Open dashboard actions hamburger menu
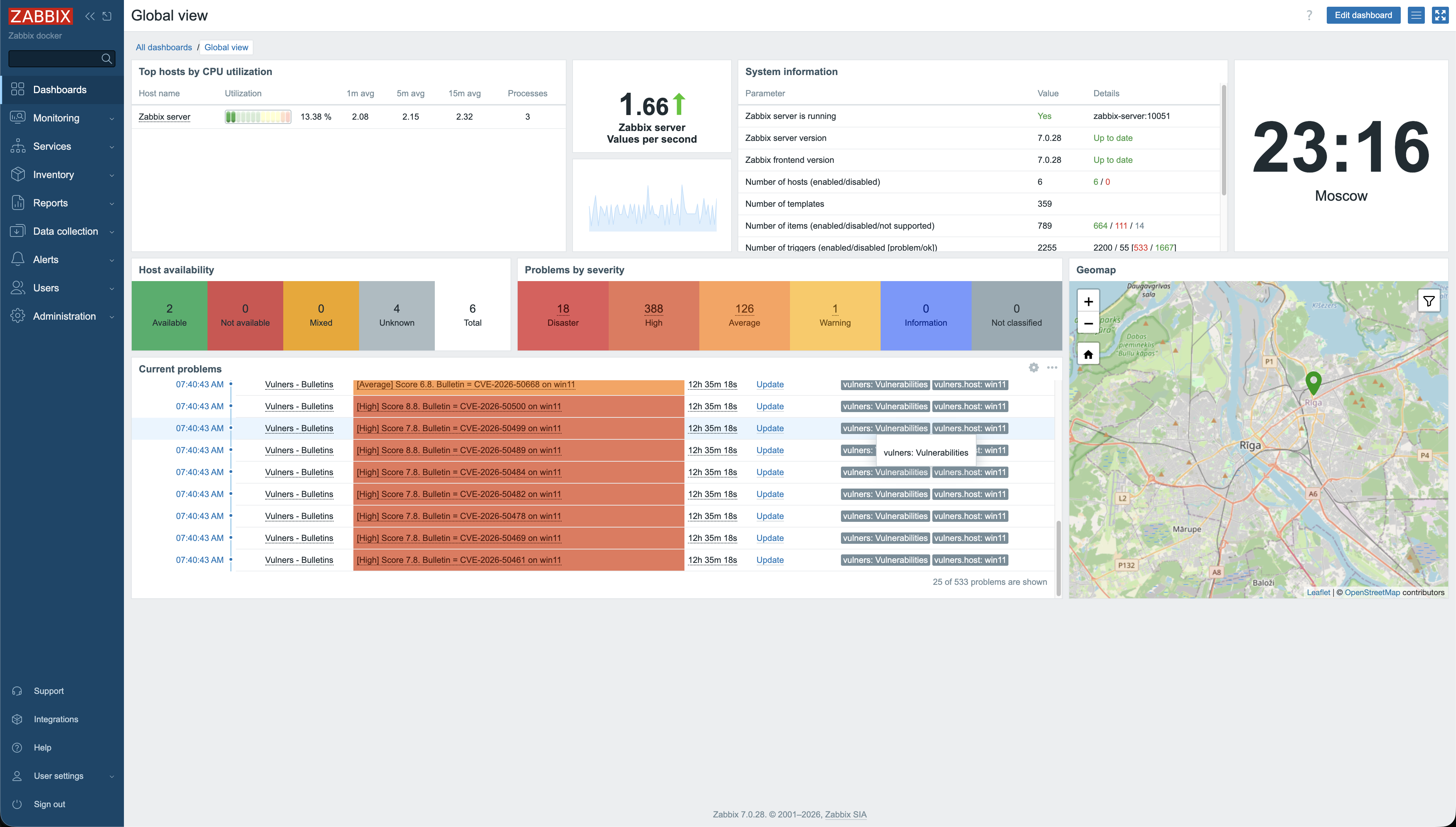The image size is (1456, 827). pyautogui.click(x=1416, y=15)
